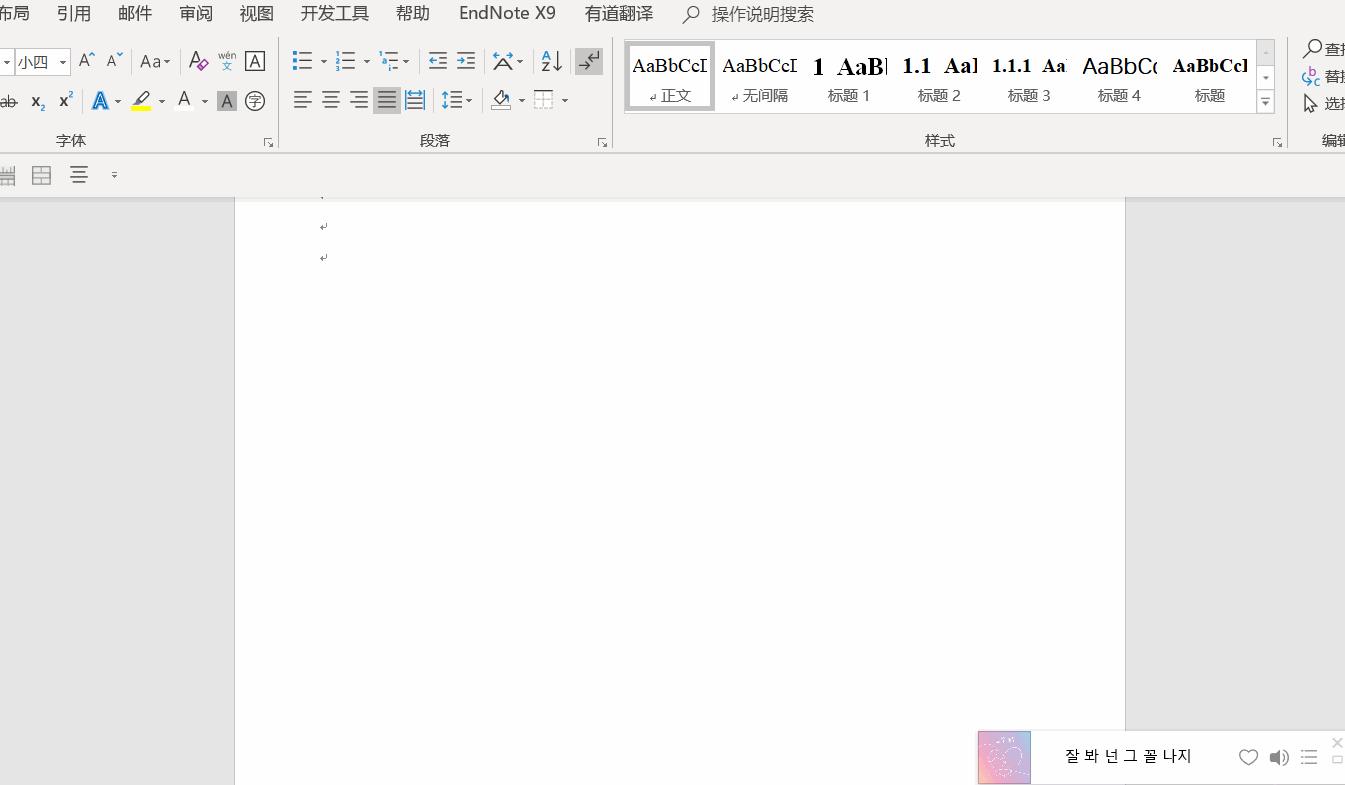This screenshot has width=1345, height=785.
Task: Insert a multilevel list
Action: [389, 61]
